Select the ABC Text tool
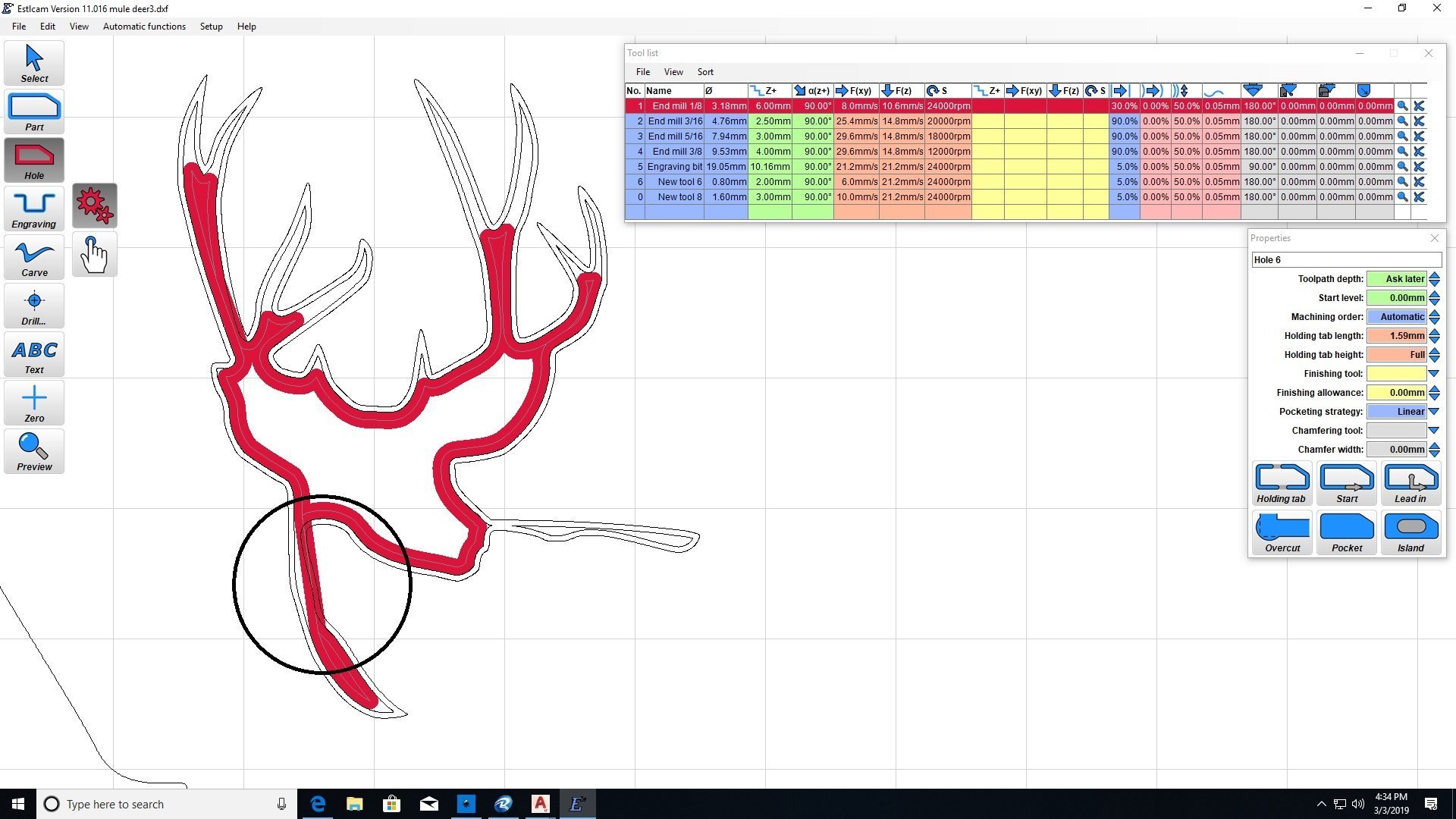 (34, 354)
